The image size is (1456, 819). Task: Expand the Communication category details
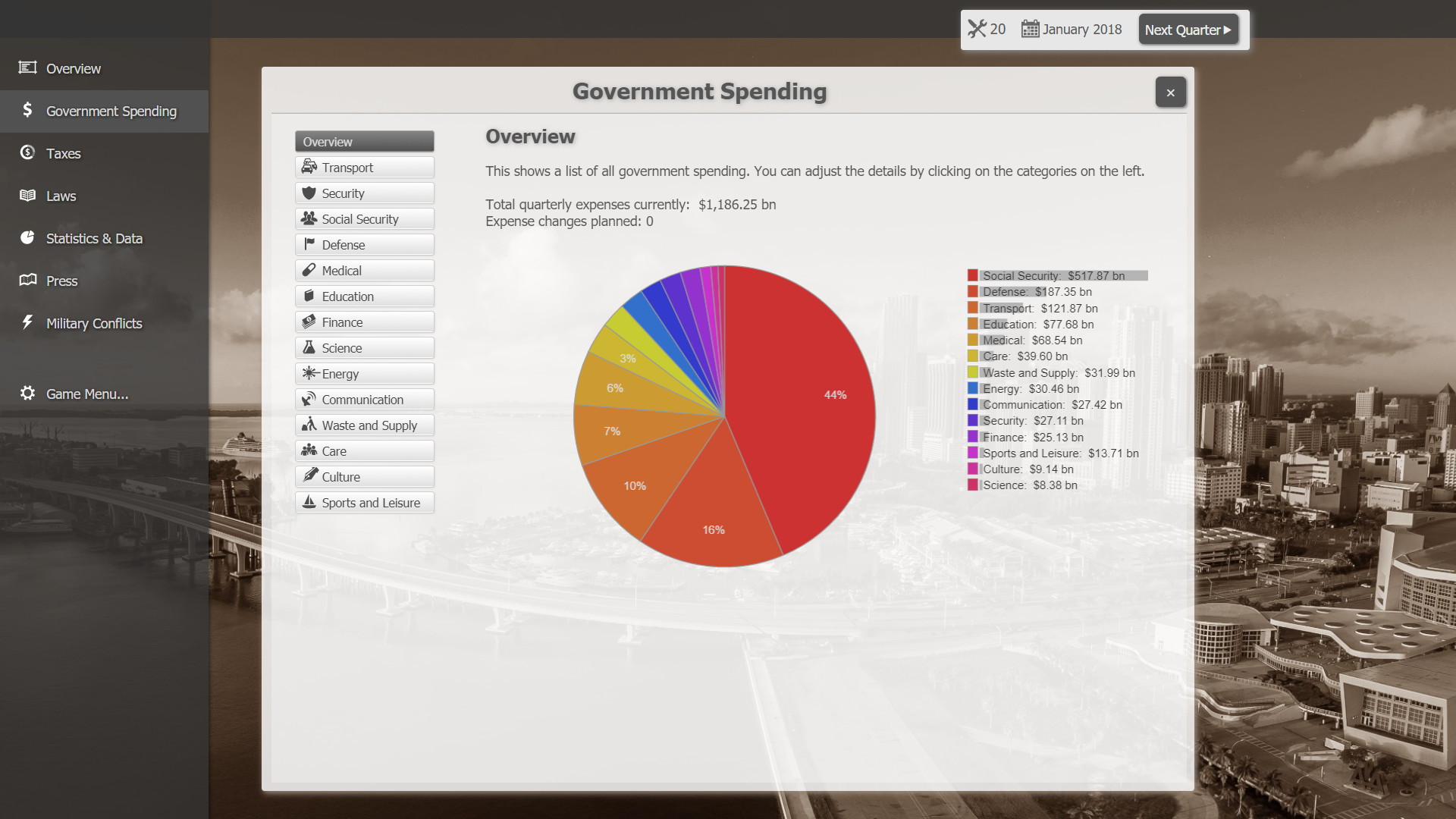click(x=364, y=399)
